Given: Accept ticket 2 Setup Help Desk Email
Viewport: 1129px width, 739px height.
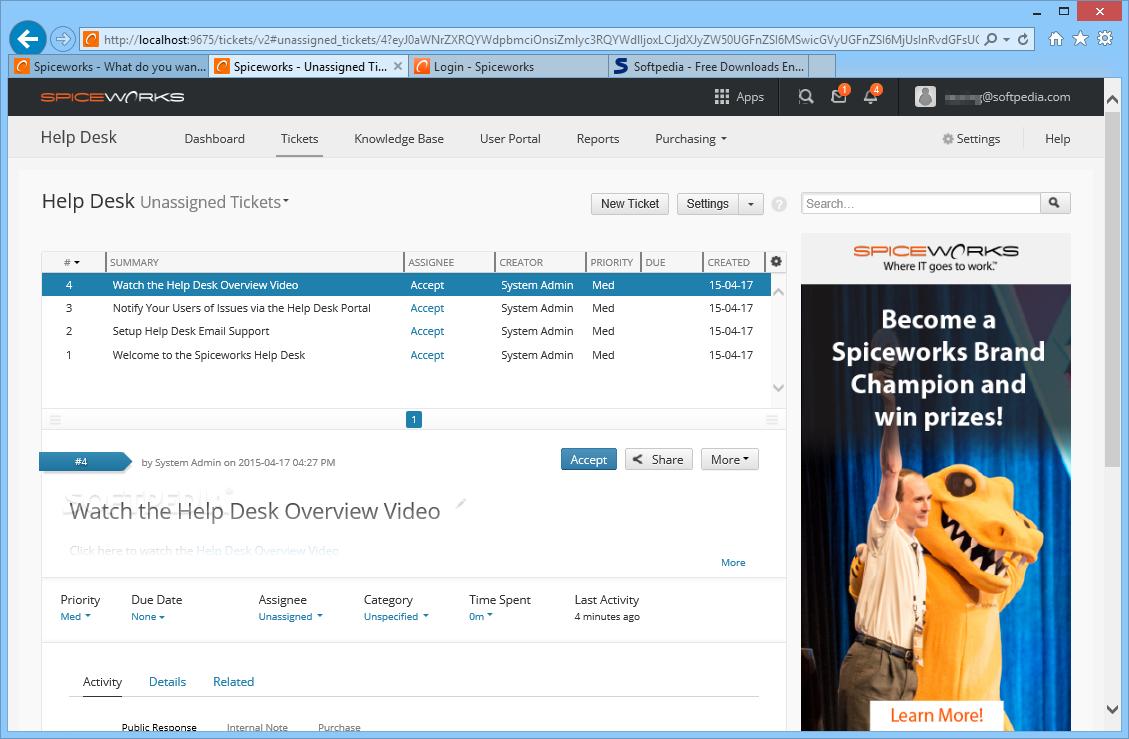Looking at the screenshot, I should (x=427, y=331).
